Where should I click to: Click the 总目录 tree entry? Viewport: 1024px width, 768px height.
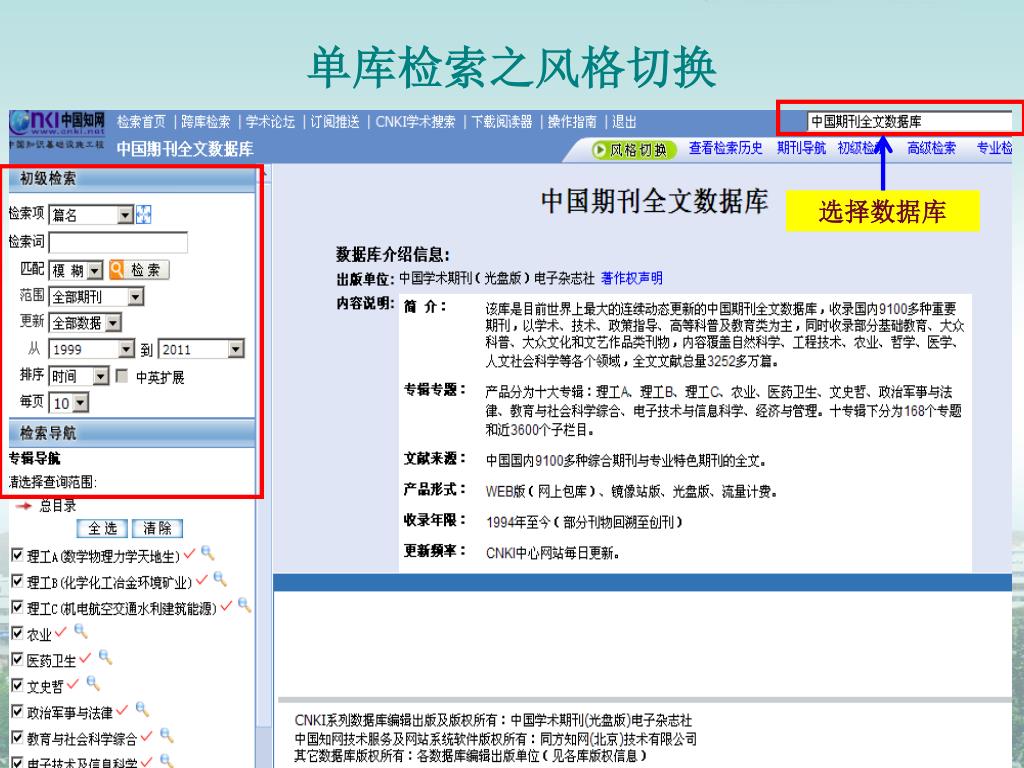58,505
